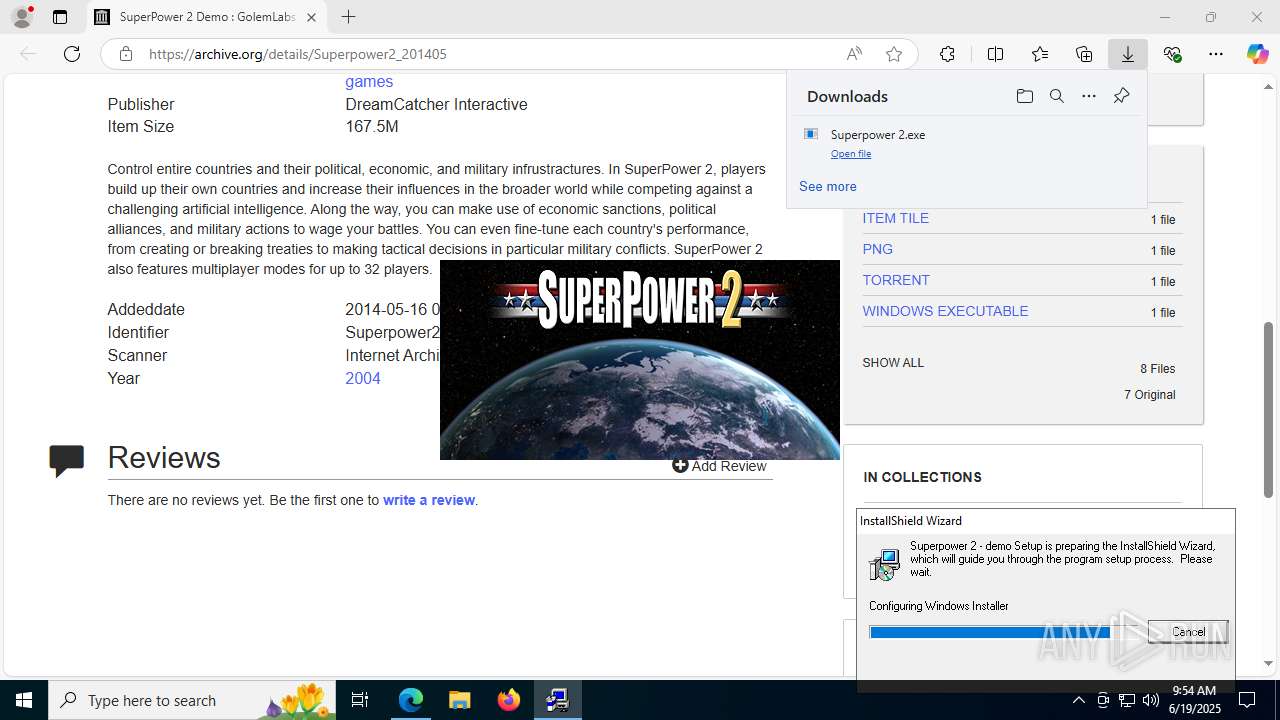This screenshot has width=1280, height=720.
Task: Click the Reviews section heading
Action: [164, 457]
